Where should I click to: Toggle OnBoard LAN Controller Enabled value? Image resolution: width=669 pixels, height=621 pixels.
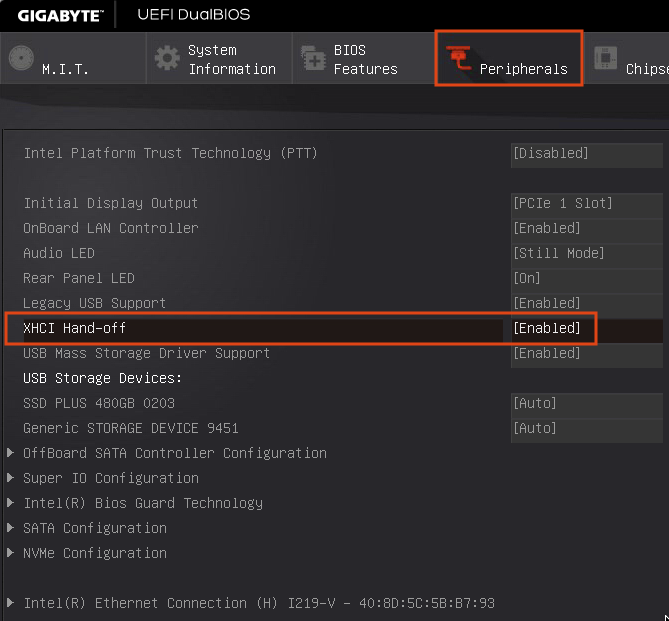(587, 229)
